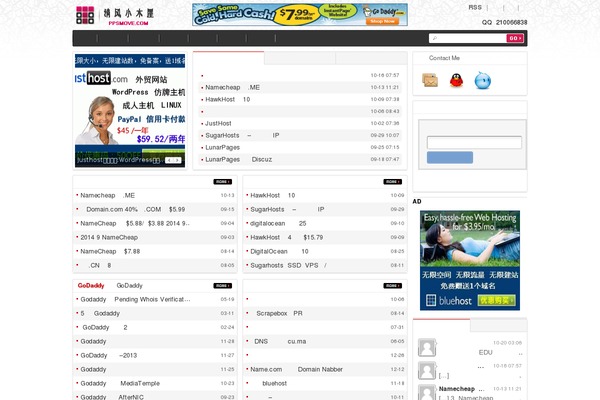600x400 pixels.
Task: Open the RSS feed link
Action: point(475,7)
